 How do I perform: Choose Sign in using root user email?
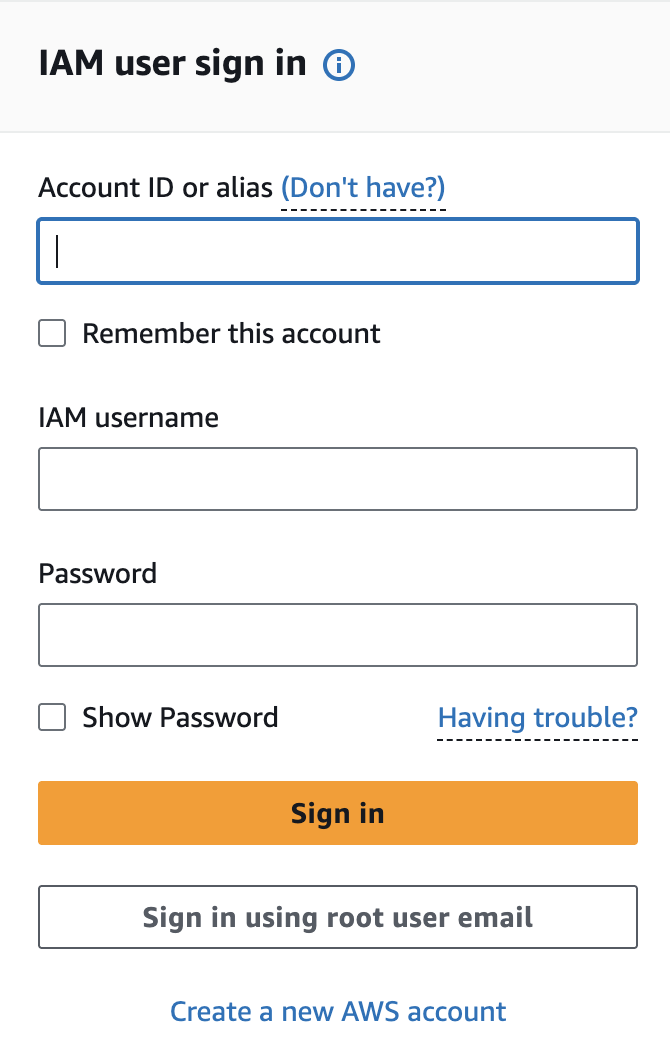click(337, 917)
